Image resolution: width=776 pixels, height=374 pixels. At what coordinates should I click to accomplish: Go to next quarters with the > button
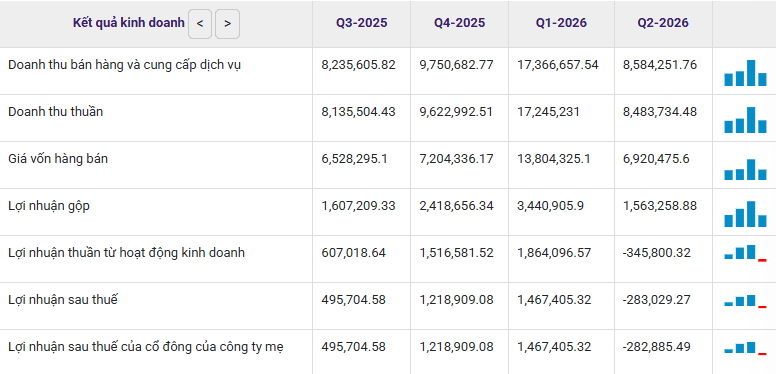click(x=228, y=24)
